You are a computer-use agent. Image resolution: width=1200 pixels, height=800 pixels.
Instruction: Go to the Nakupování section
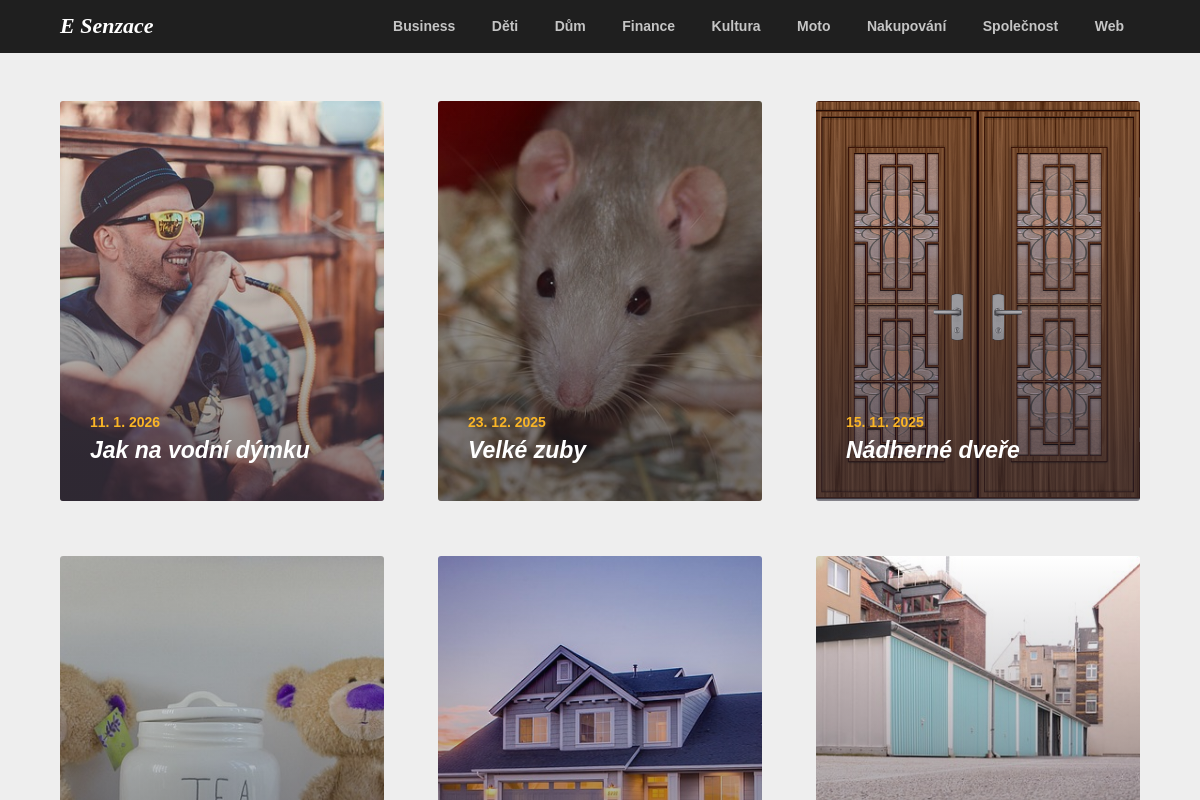click(x=906, y=26)
